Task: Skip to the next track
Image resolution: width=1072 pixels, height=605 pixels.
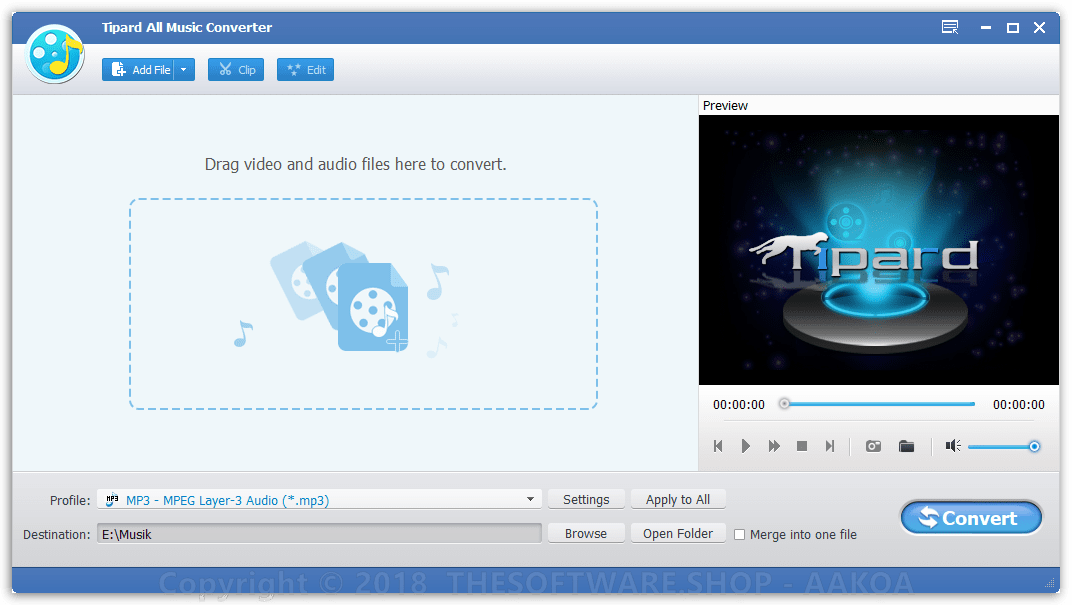Action: (x=829, y=446)
